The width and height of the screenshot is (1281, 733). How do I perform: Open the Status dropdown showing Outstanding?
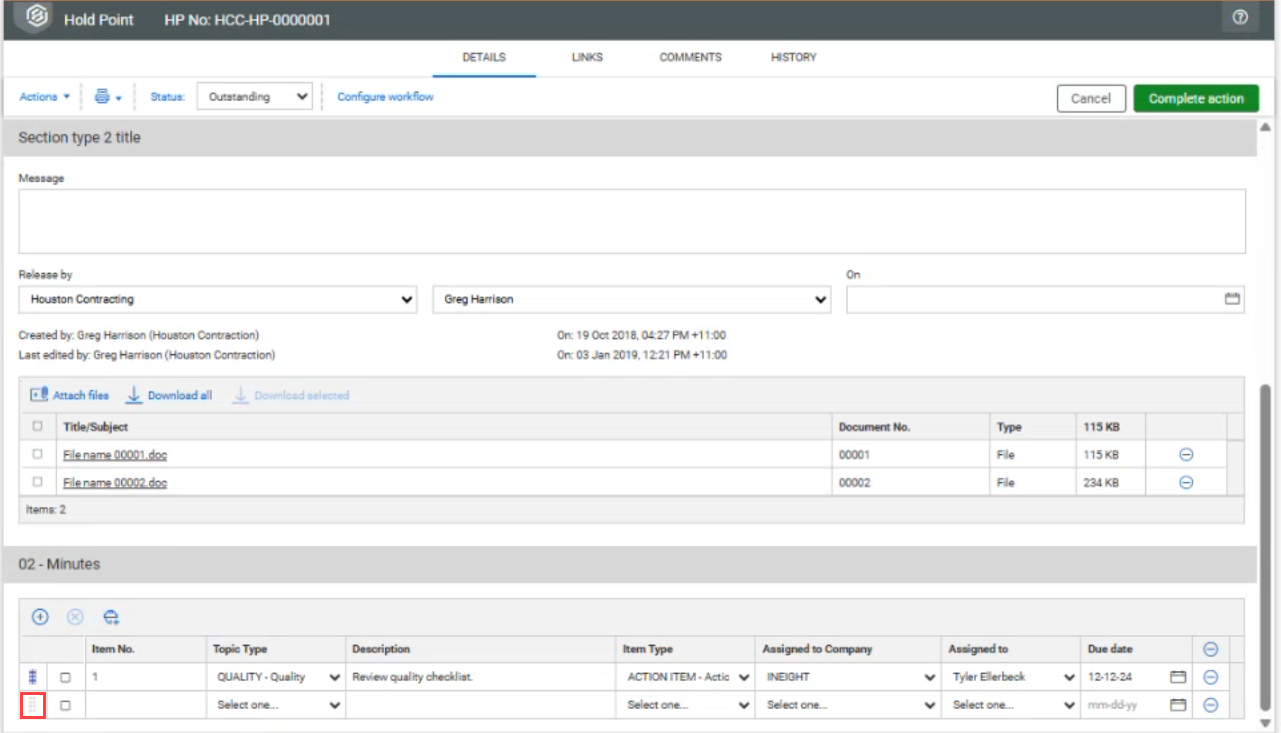tap(255, 97)
